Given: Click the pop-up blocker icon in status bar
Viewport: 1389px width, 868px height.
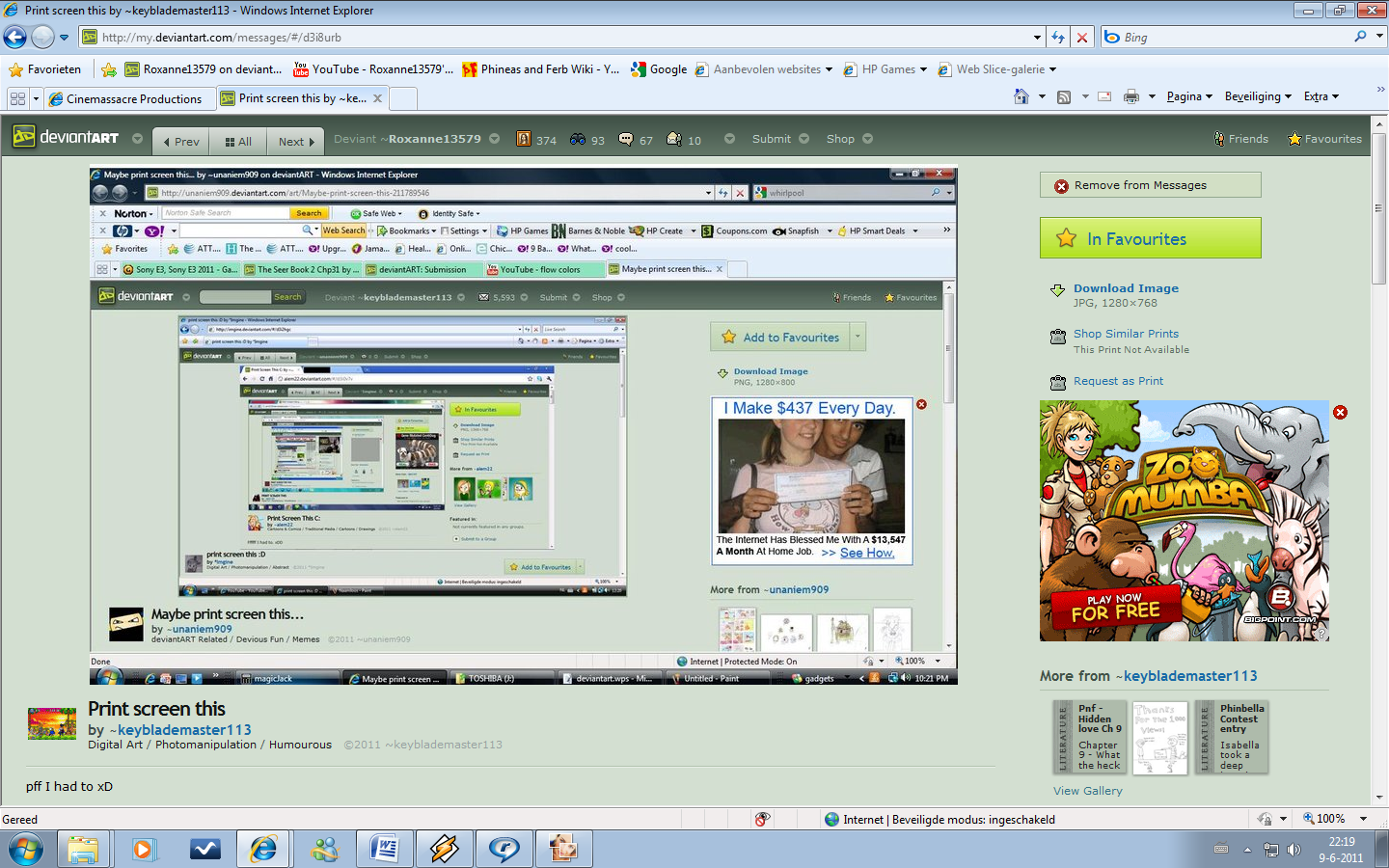Looking at the screenshot, I should [762, 819].
